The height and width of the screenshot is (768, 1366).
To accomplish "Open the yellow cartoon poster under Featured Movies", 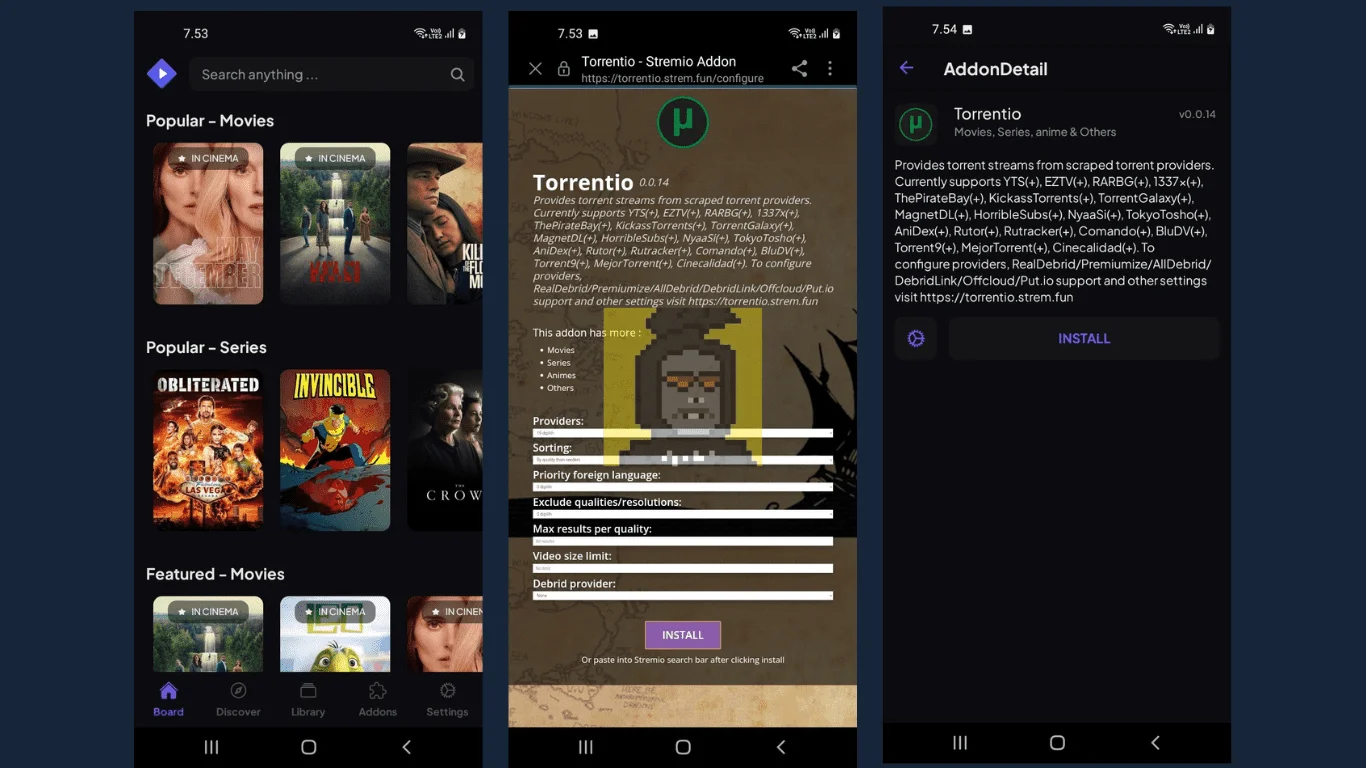I will pyautogui.click(x=335, y=634).
